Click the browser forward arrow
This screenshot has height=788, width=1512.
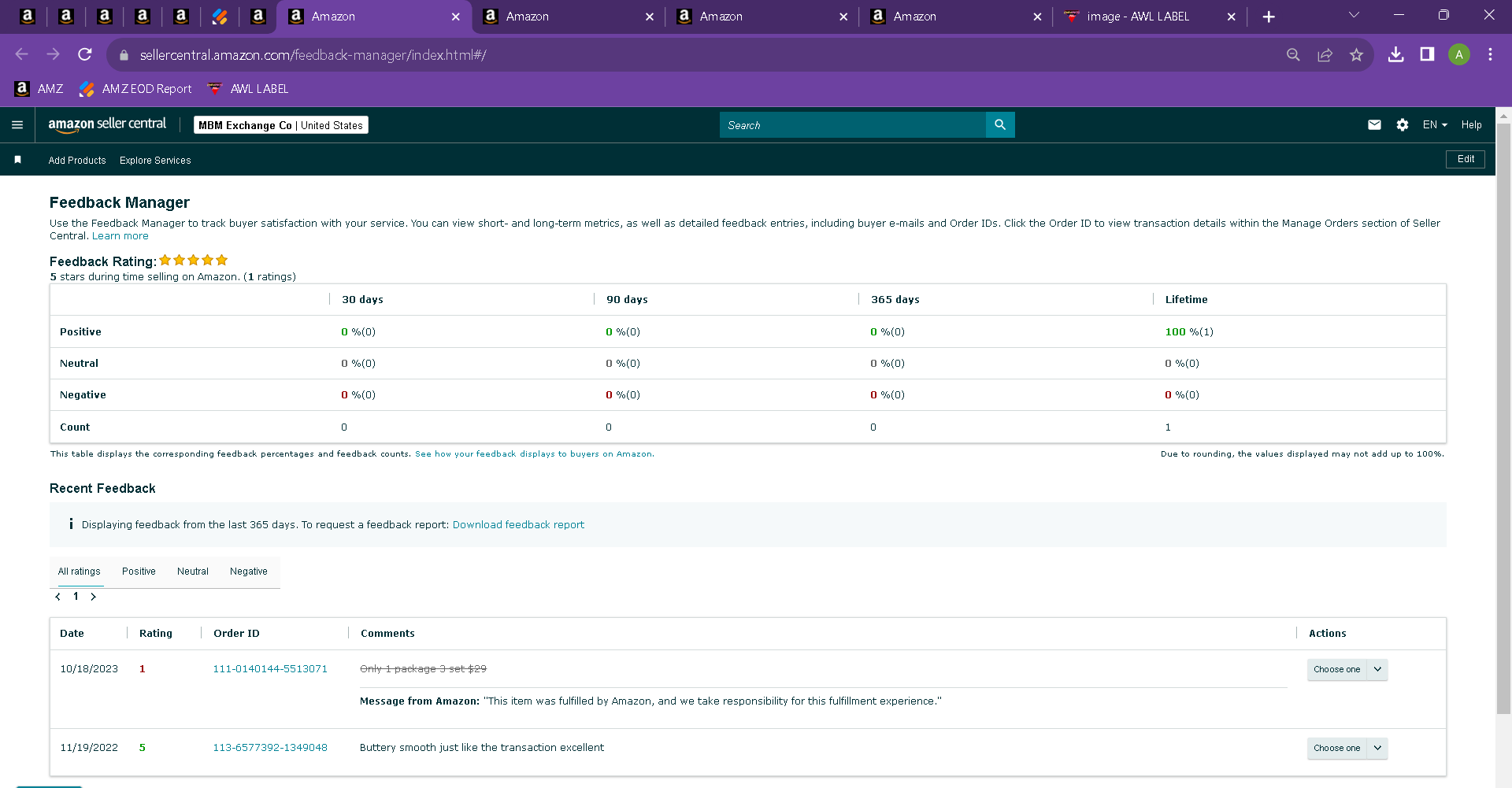(x=53, y=54)
